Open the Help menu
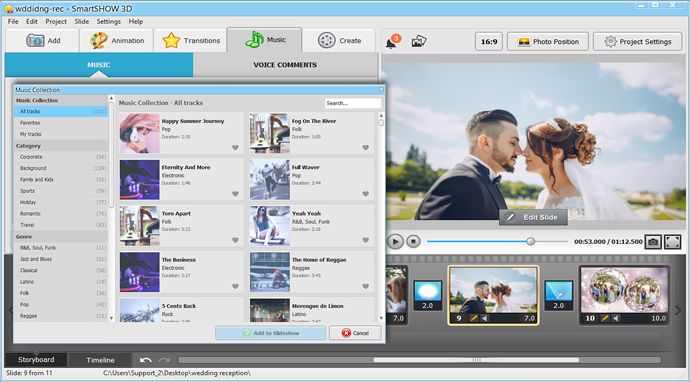 pos(136,21)
